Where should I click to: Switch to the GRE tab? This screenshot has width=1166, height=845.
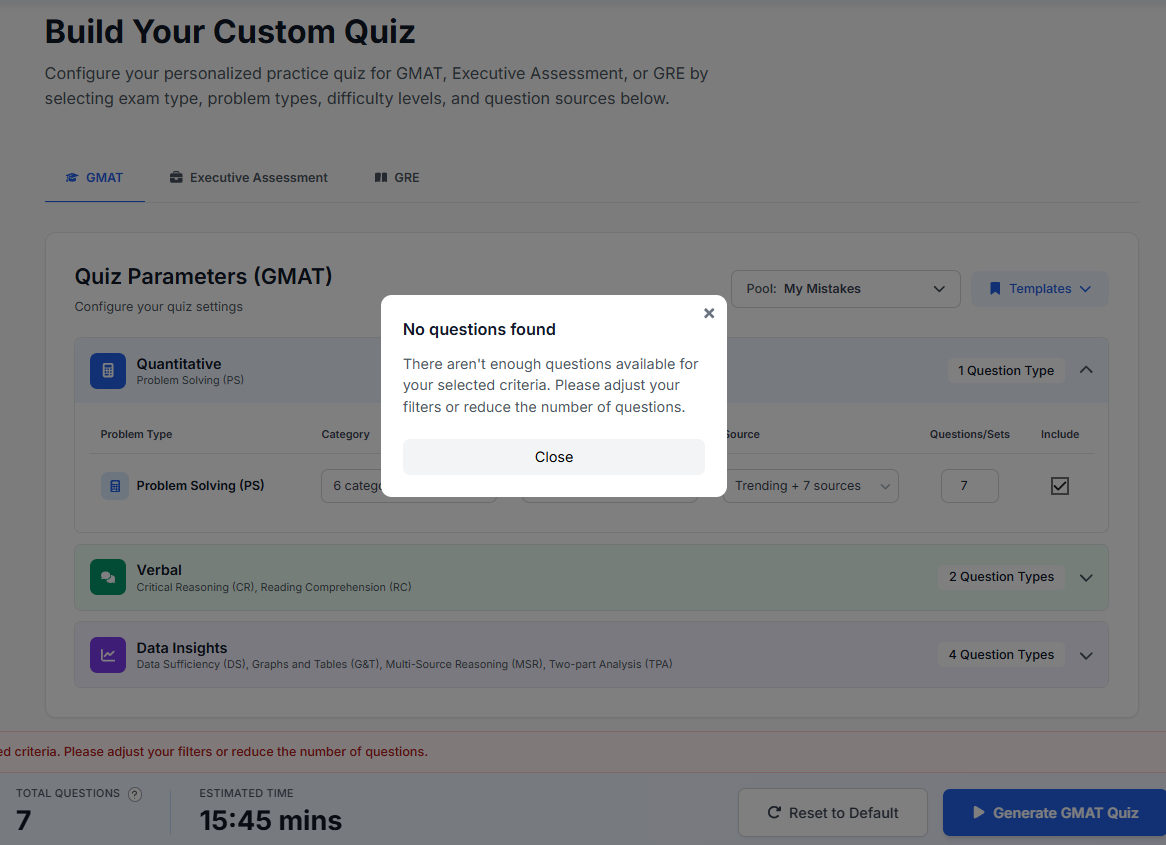click(x=397, y=178)
